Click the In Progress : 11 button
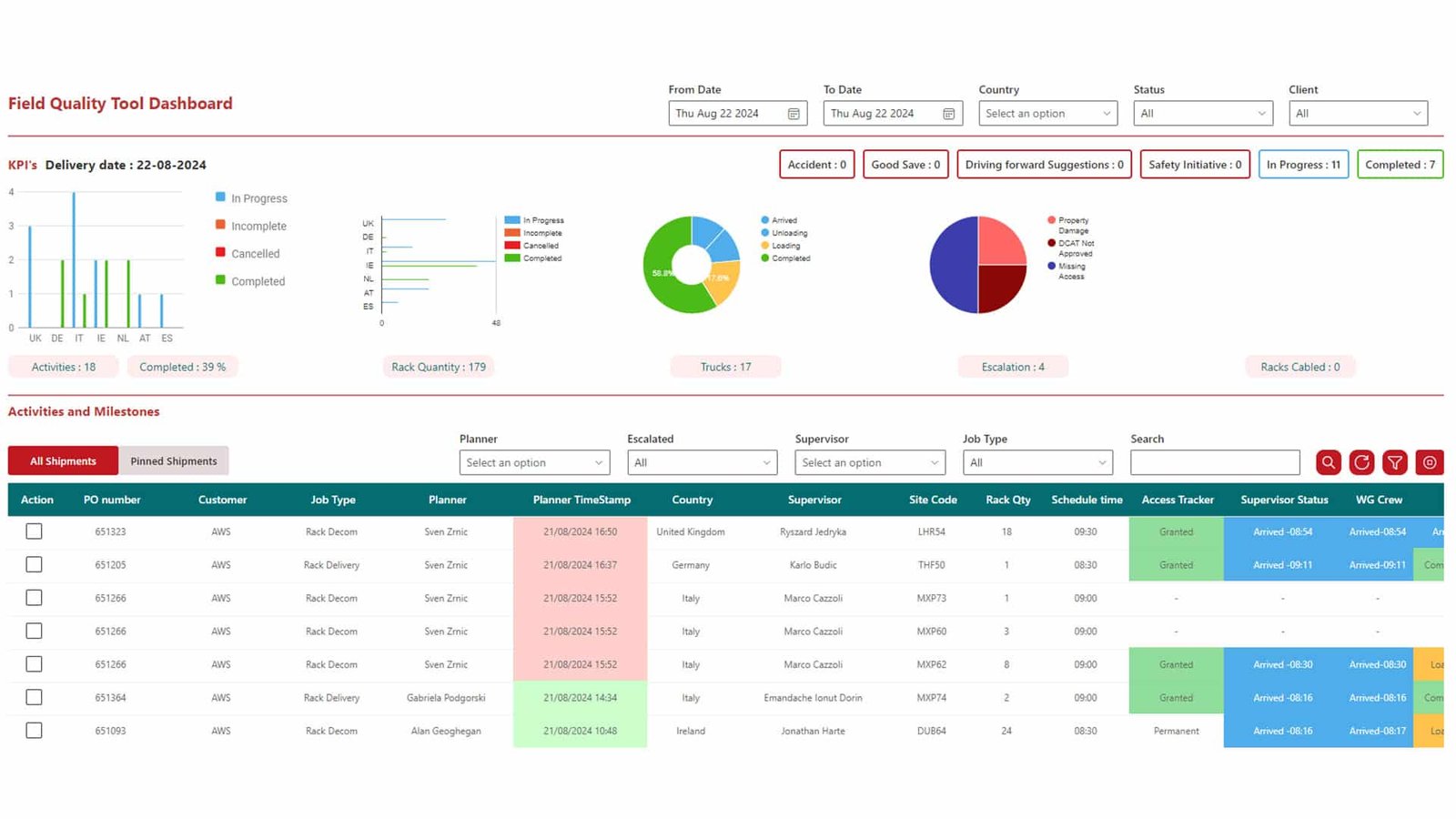1456x819 pixels. pos(1303,165)
